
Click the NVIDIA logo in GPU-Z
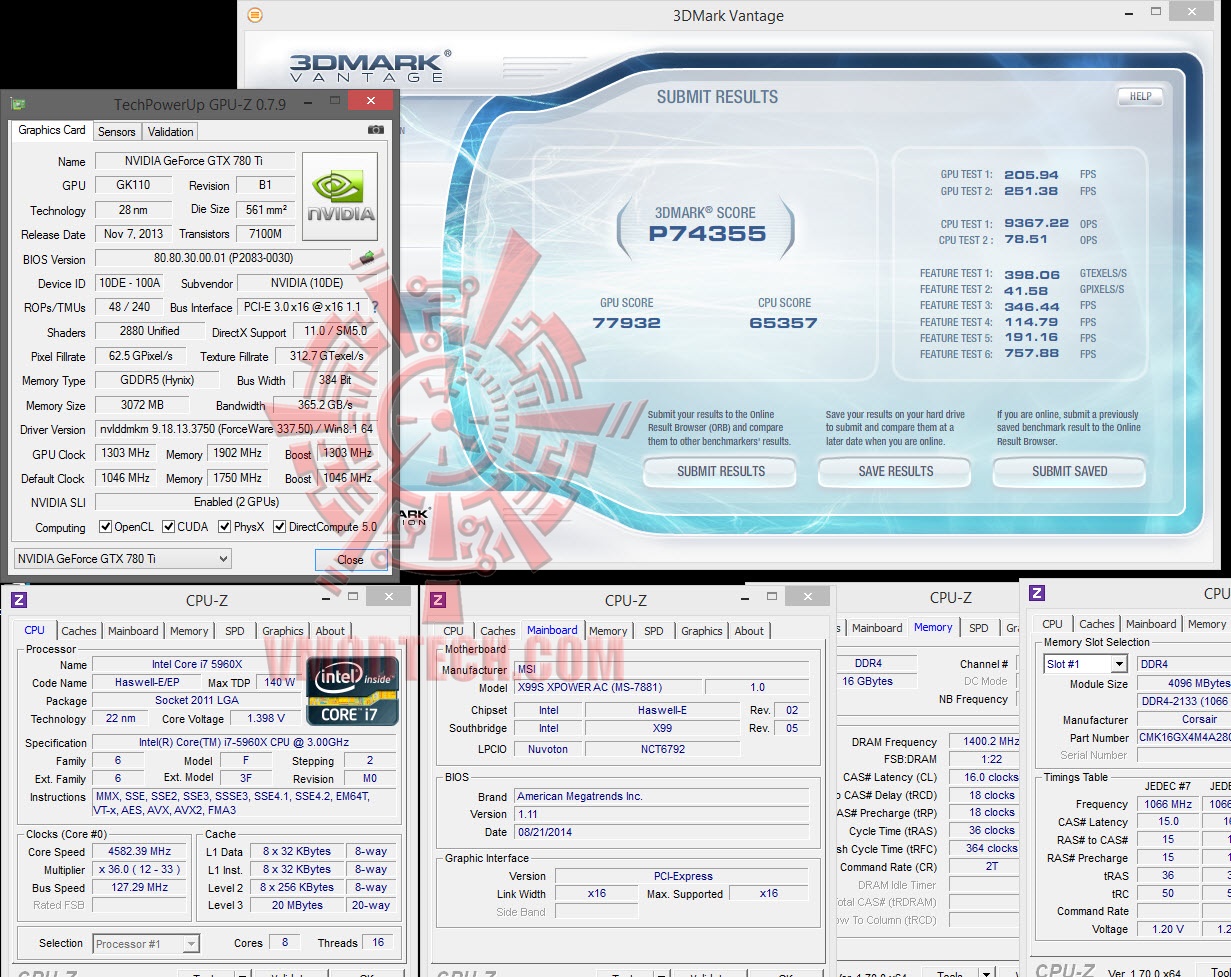(341, 196)
